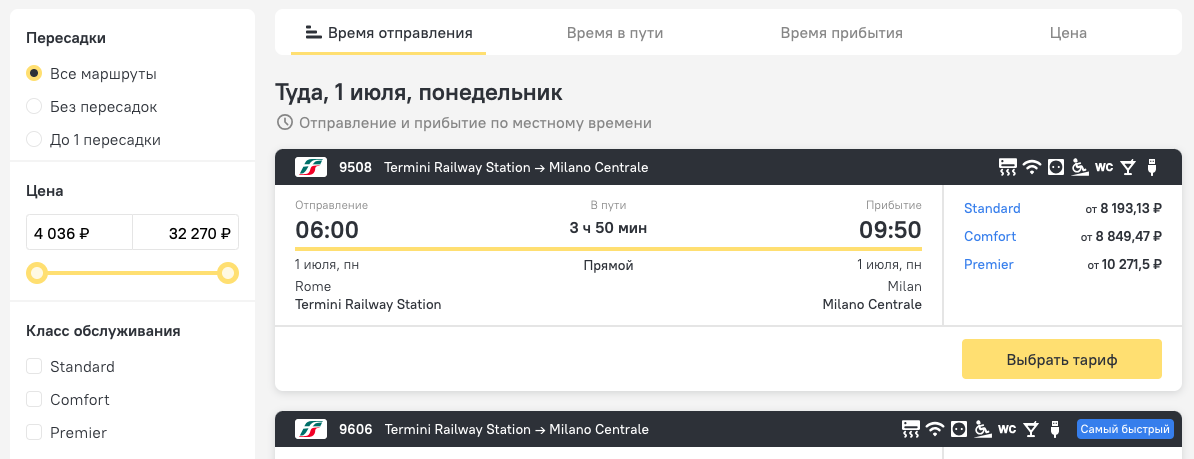Click the 'Выбрать тариф' button
This screenshot has width=1194, height=459.
(1062, 359)
